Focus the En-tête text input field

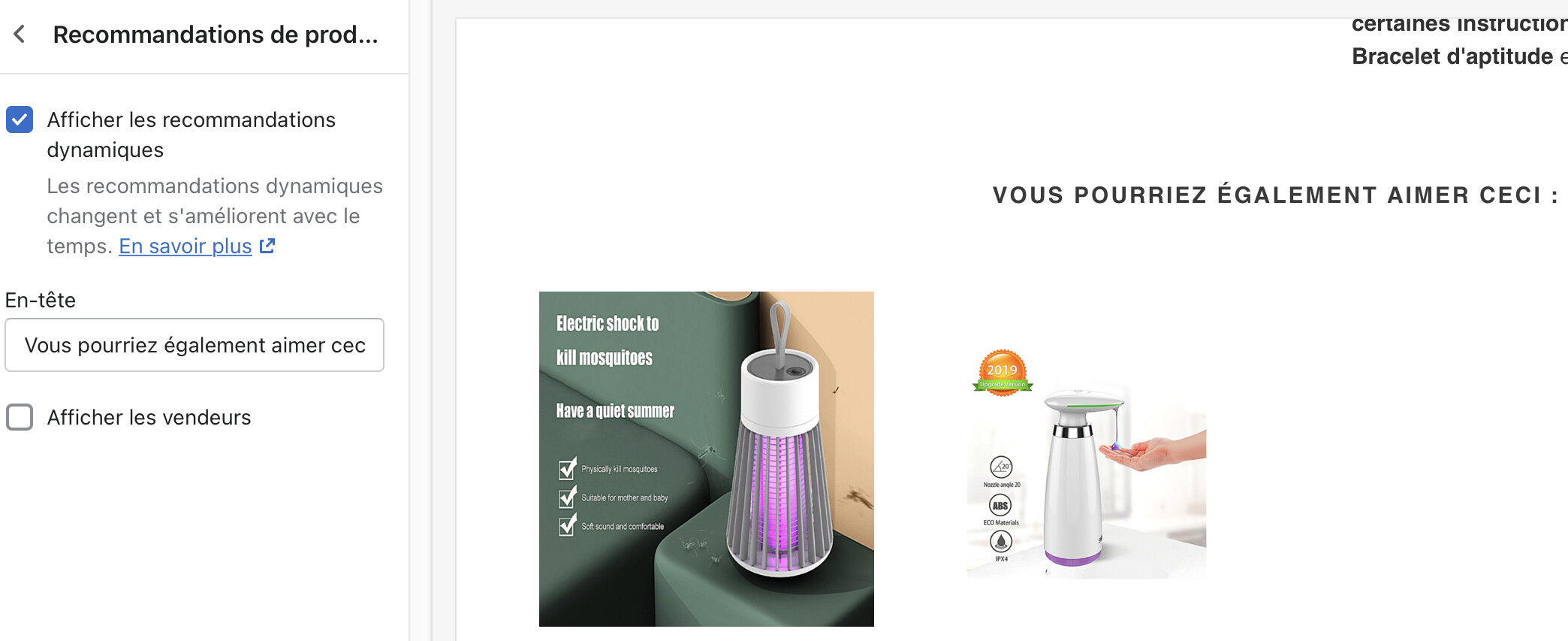pos(194,345)
